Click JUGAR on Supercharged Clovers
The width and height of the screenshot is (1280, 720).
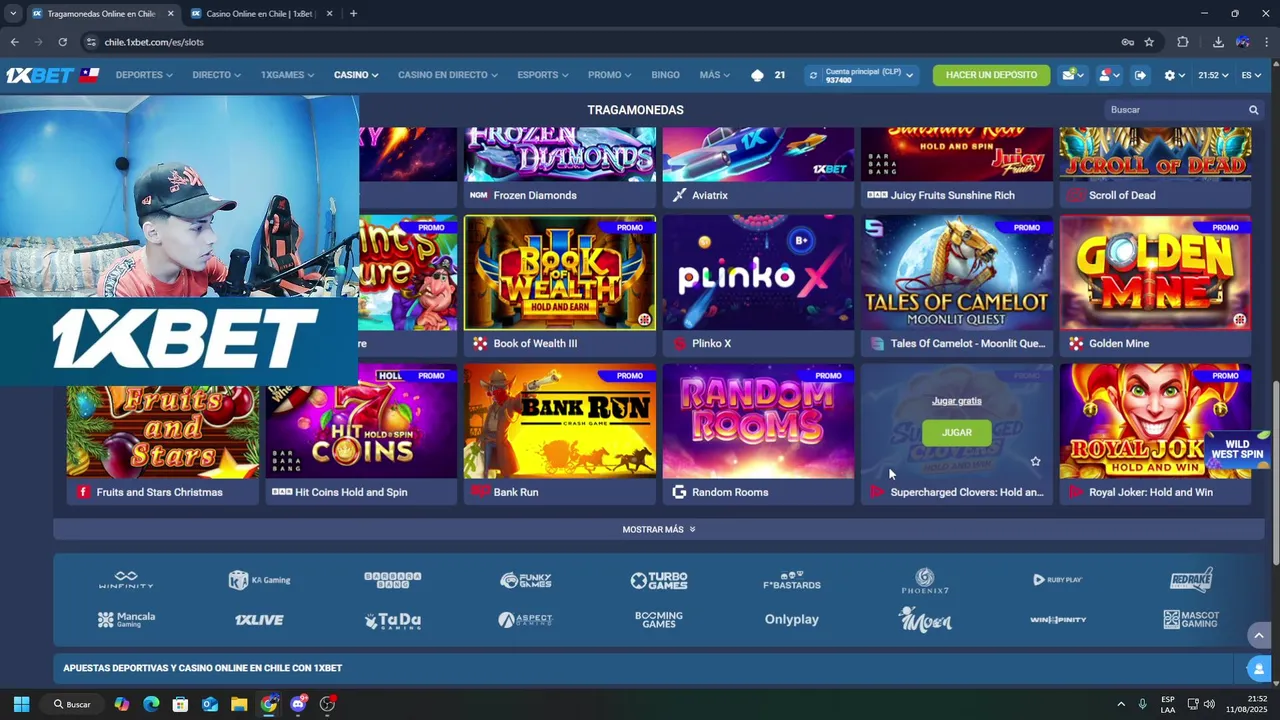tap(957, 433)
